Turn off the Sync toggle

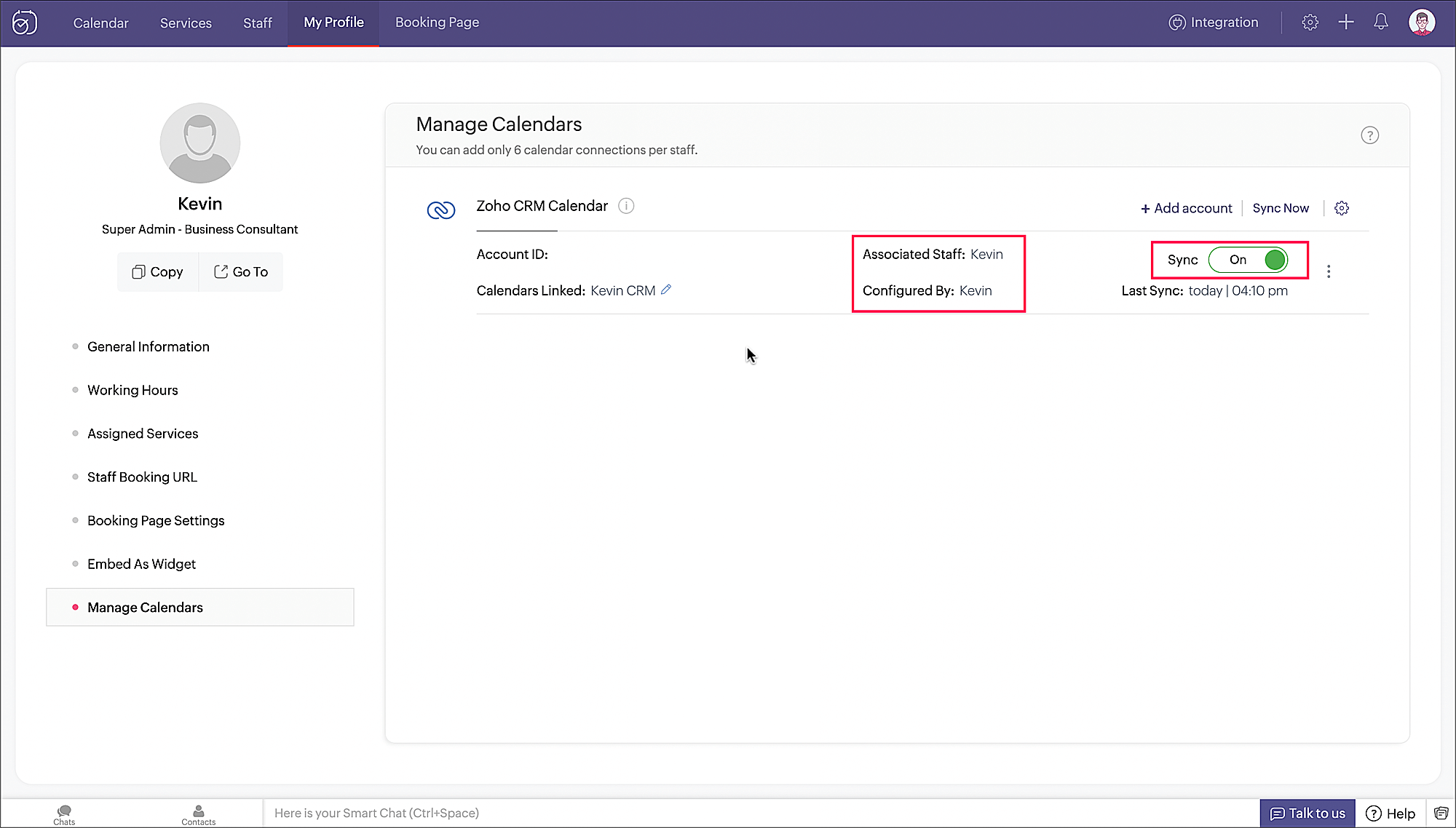(x=1248, y=260)
